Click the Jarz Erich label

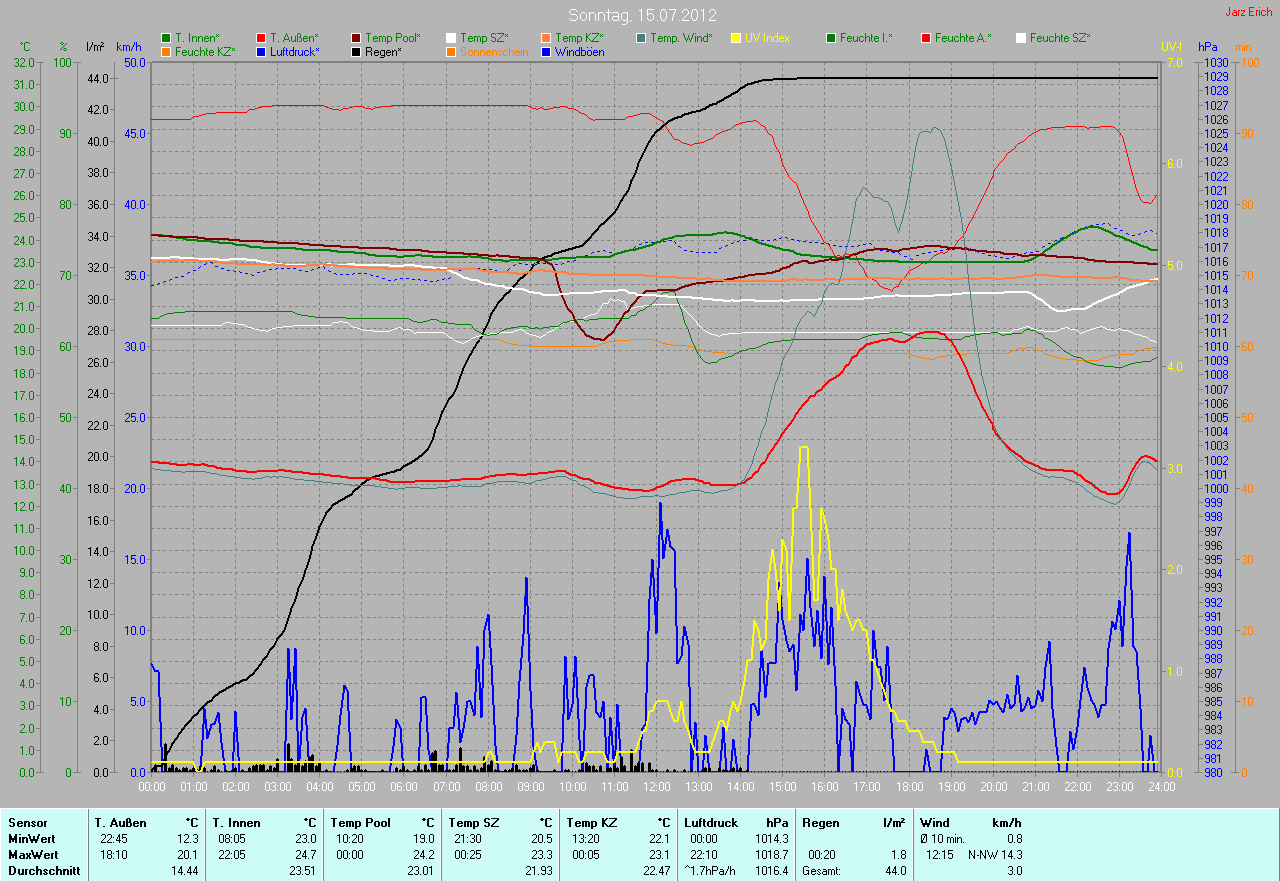pos(1250,12)
